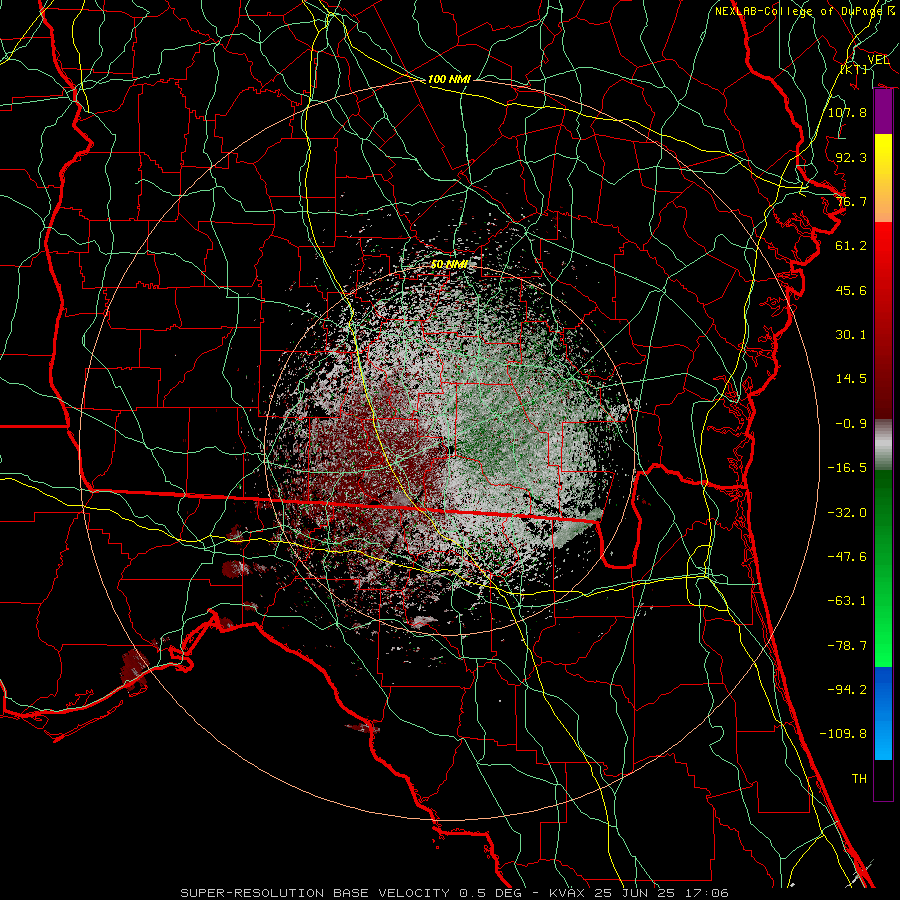Pick the blue segment of the velocity color bar
This screenshot has width=900, height=900.
pos(883,713)
